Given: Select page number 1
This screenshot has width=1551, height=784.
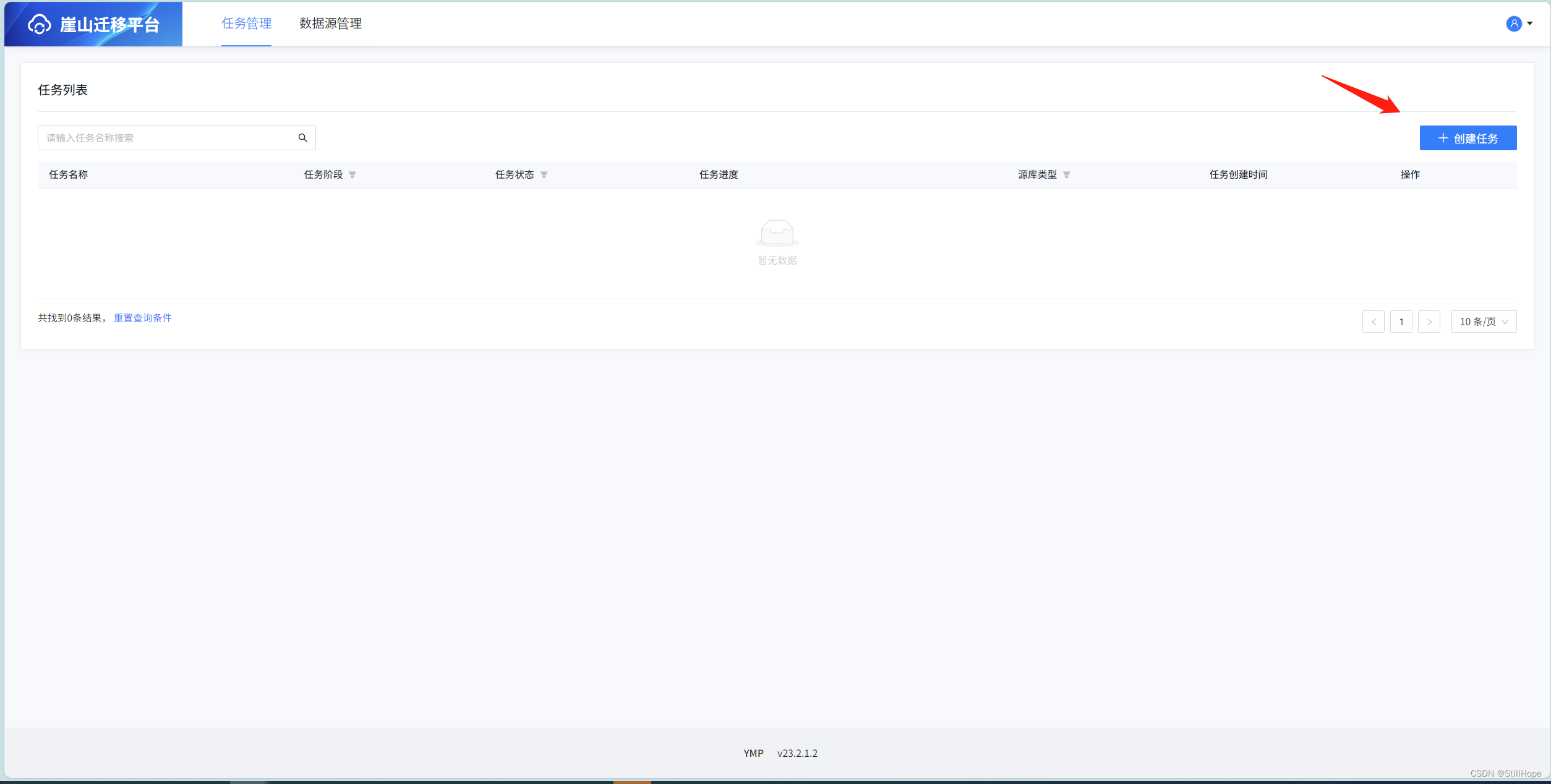Looking at the screenshot, I should tap(1401, 322).
